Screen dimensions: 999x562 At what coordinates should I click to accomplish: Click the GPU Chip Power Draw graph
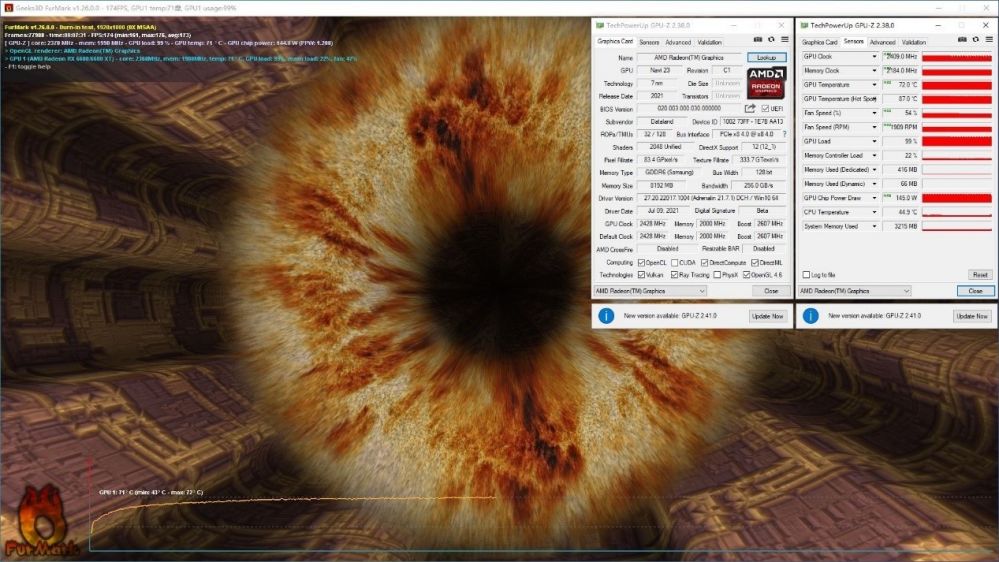click(957, 198)
